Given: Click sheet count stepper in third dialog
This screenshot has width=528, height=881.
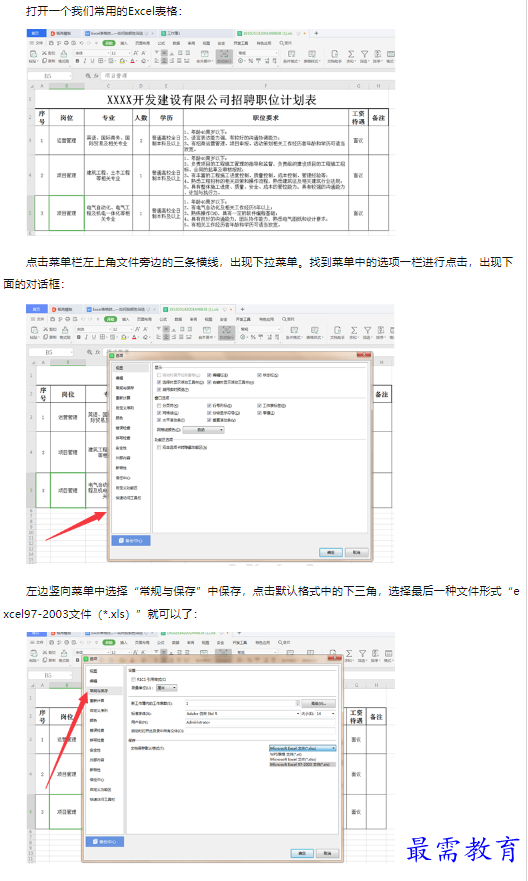Looking at the screenshot, I should [x=298, y=703].
